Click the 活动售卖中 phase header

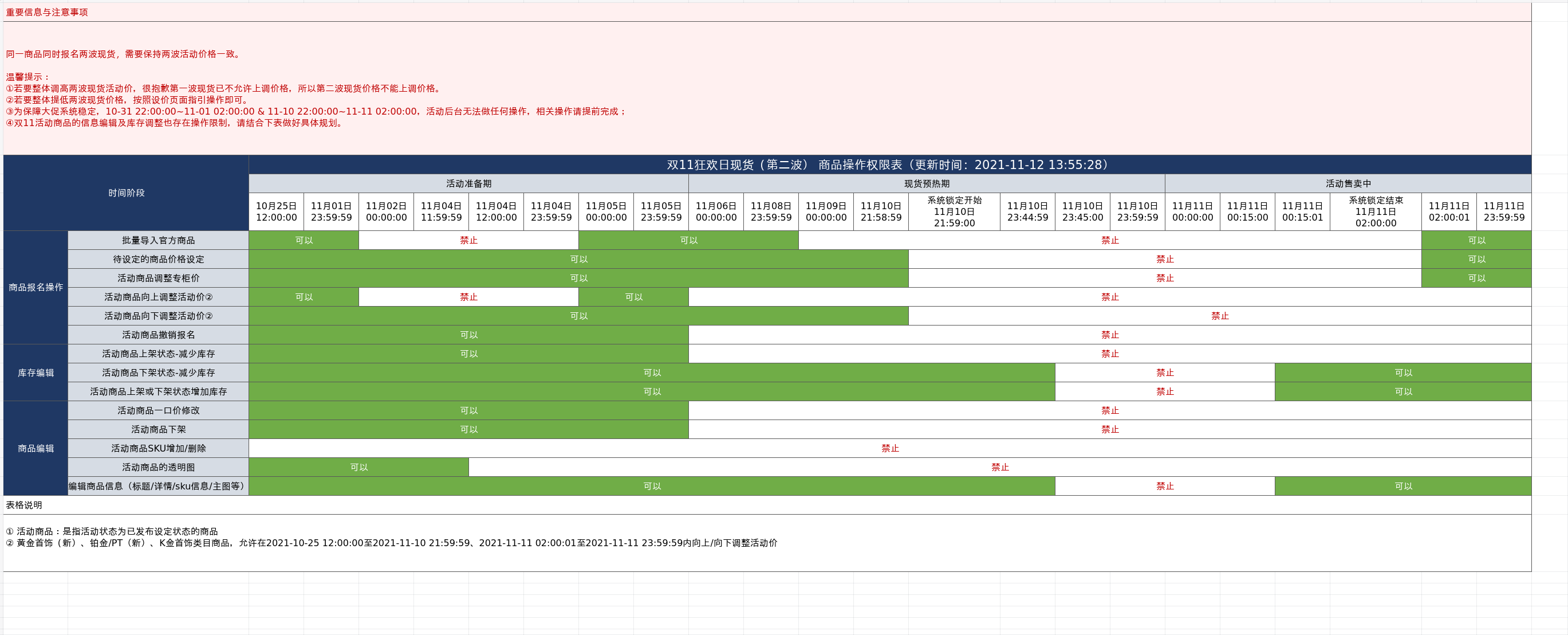pos(1348,183)
